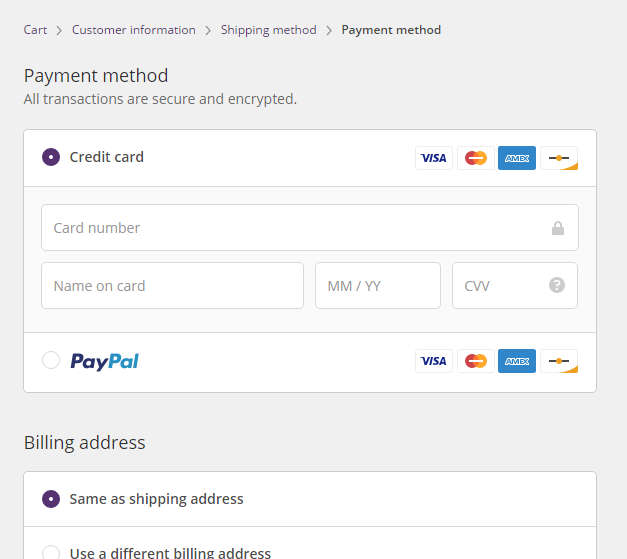This screenshot has height=559, width=627.
Task: Go back to Cart breadcrumb
Action: click(x=35, y=30)
